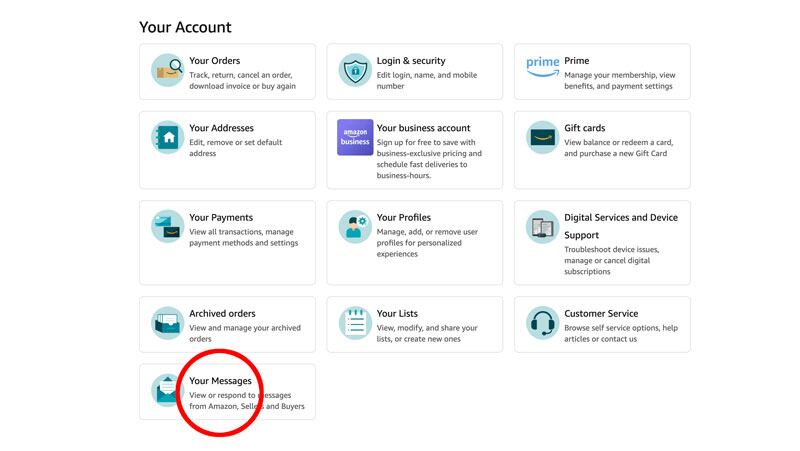Click the Gift cards icon
Image resolution: width=800 pixels, height=451 pixels.
[542, 138]
